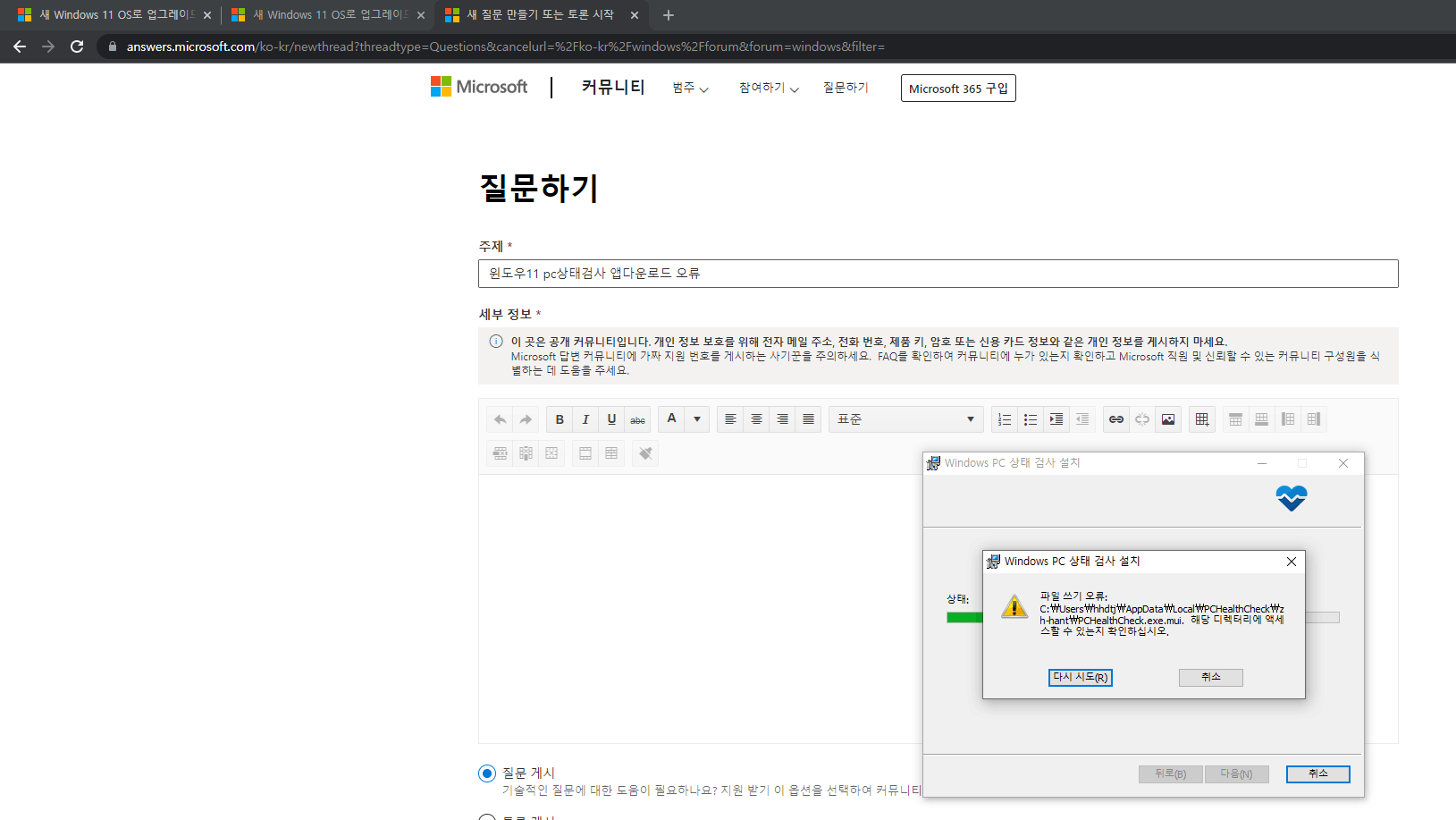The height and width of the screenshot is (820, 1456).
Task: Open the 표준 paragraph style dropdown
Action: 905,419
